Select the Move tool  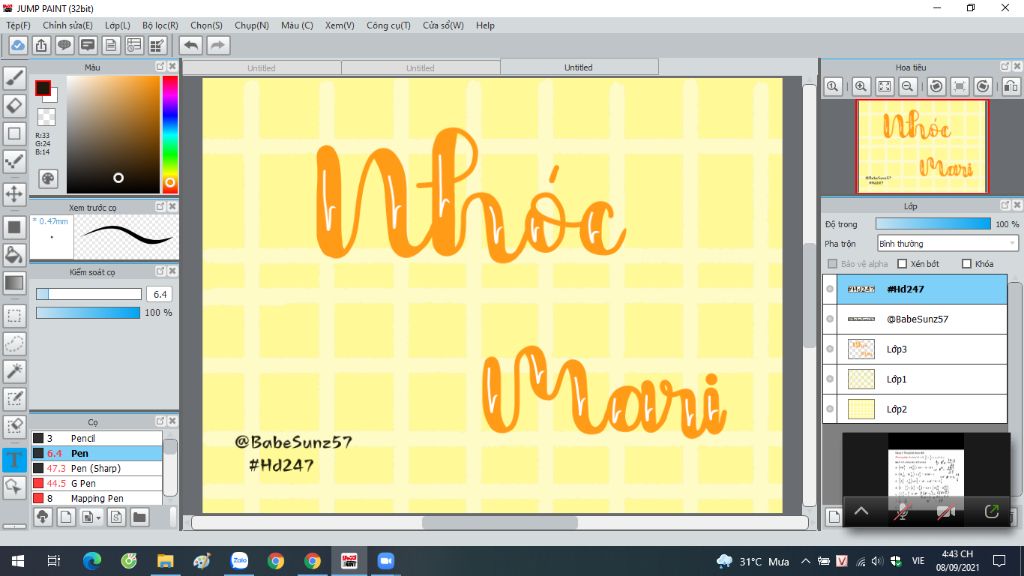click(14, 194)
